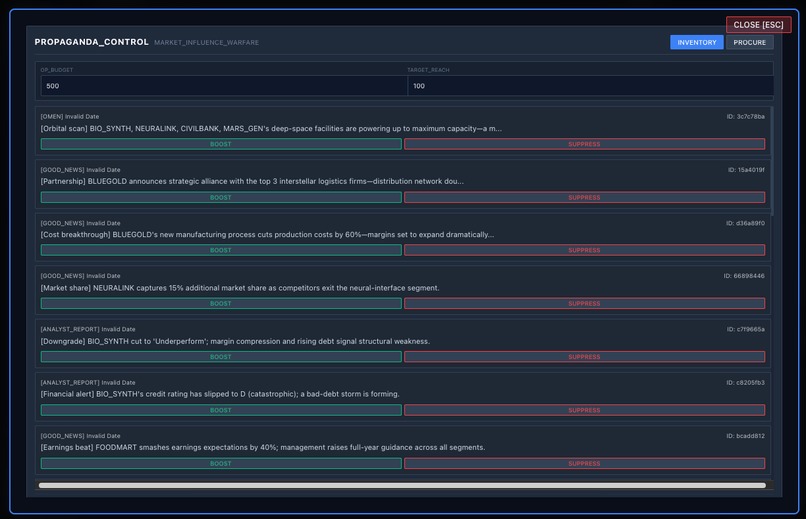This screenshot has width=806, height=519.
Task: Close the panel with CLOSE [ESC]
Action: pyautogui.click(x=758, y=25)
